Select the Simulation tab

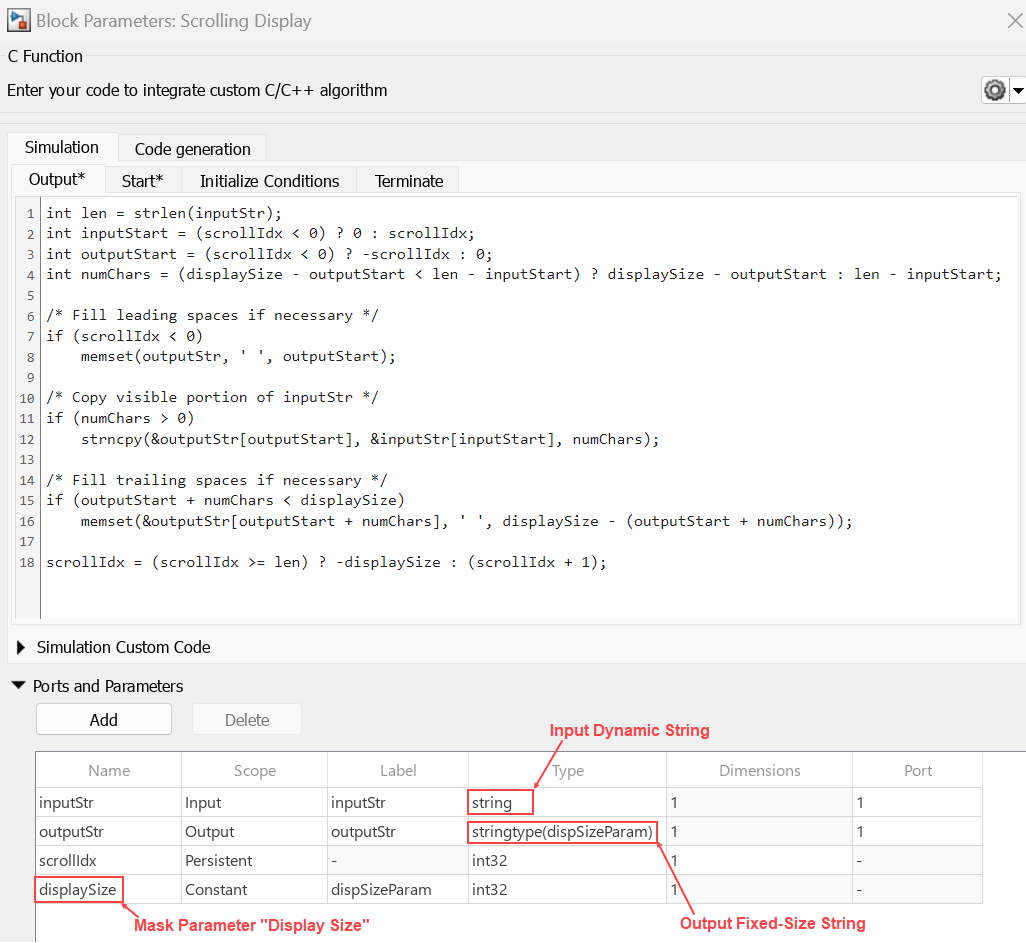(62, 147)
